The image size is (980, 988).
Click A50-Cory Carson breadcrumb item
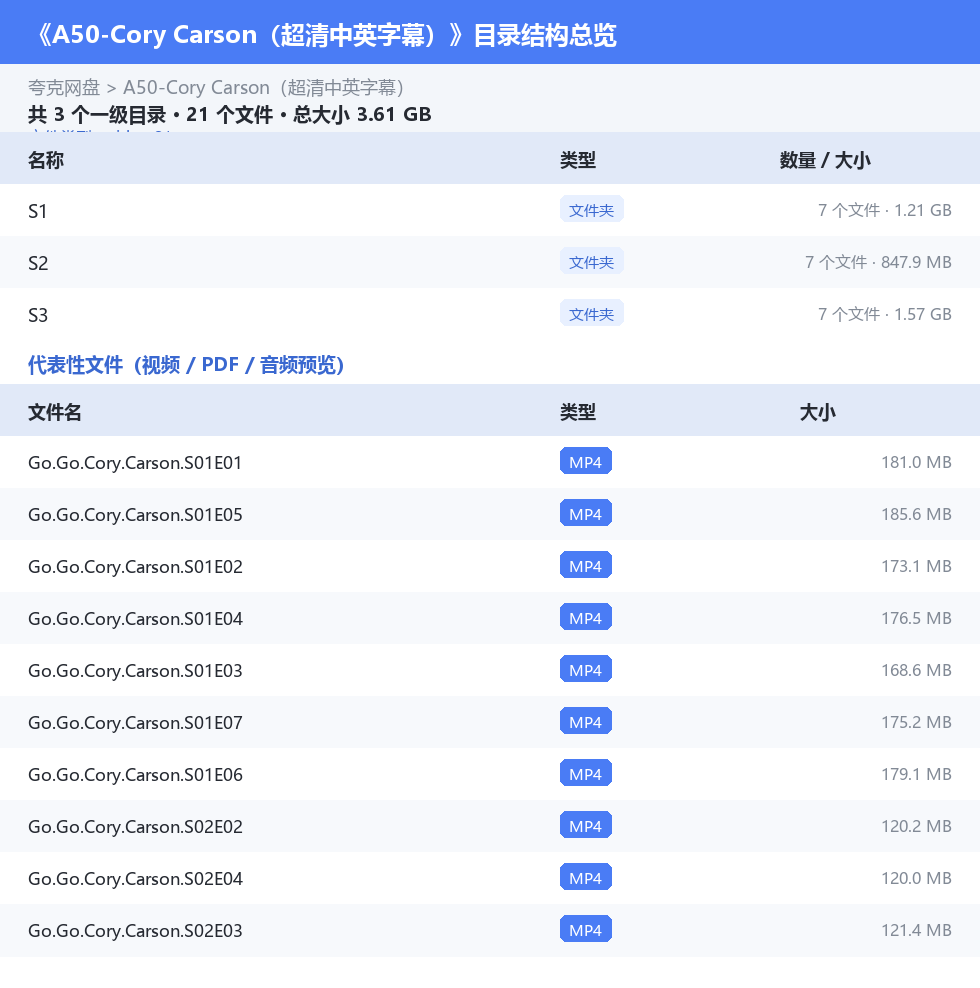263,87
